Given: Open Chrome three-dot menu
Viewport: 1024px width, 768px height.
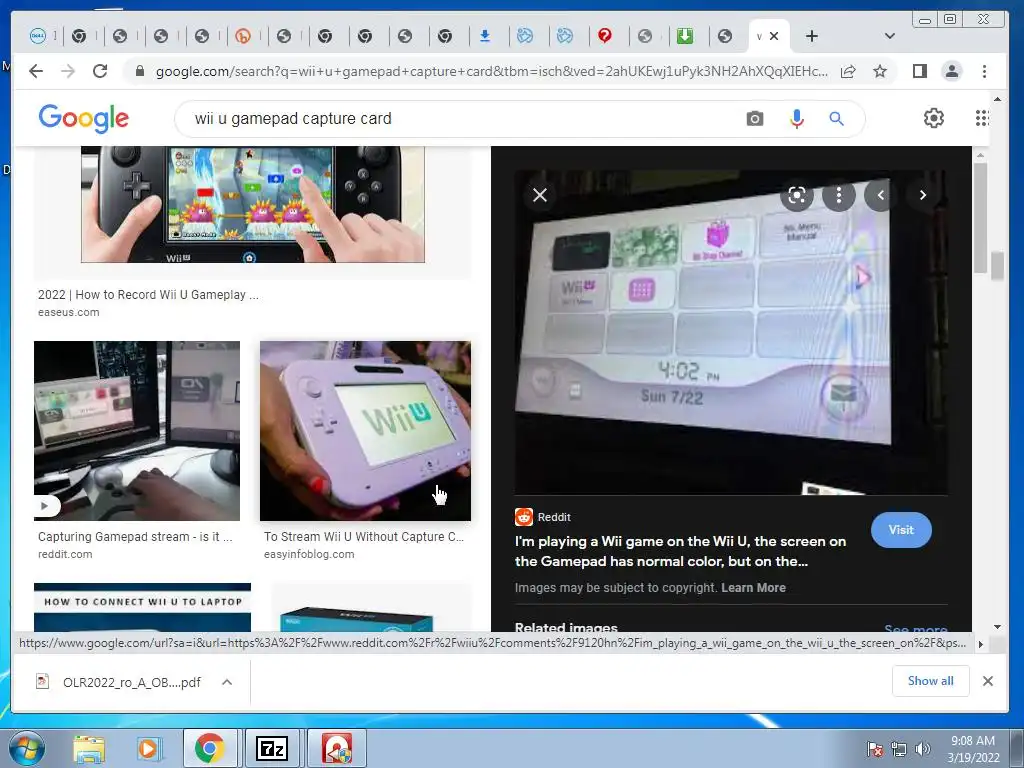Looking at the screenshot, I should tap(984, 71).
